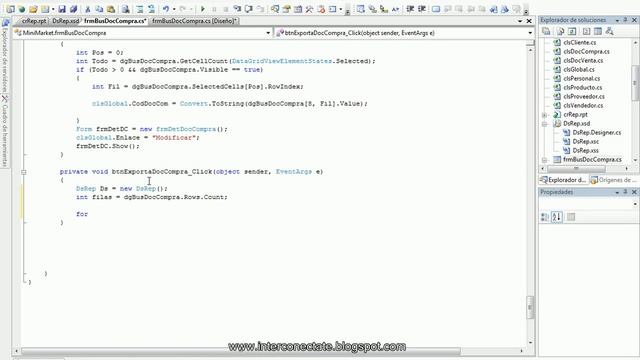This screenshot has width=640, height=360.
Task: Pin the Propiedades panel
Action: click(625, 191)
